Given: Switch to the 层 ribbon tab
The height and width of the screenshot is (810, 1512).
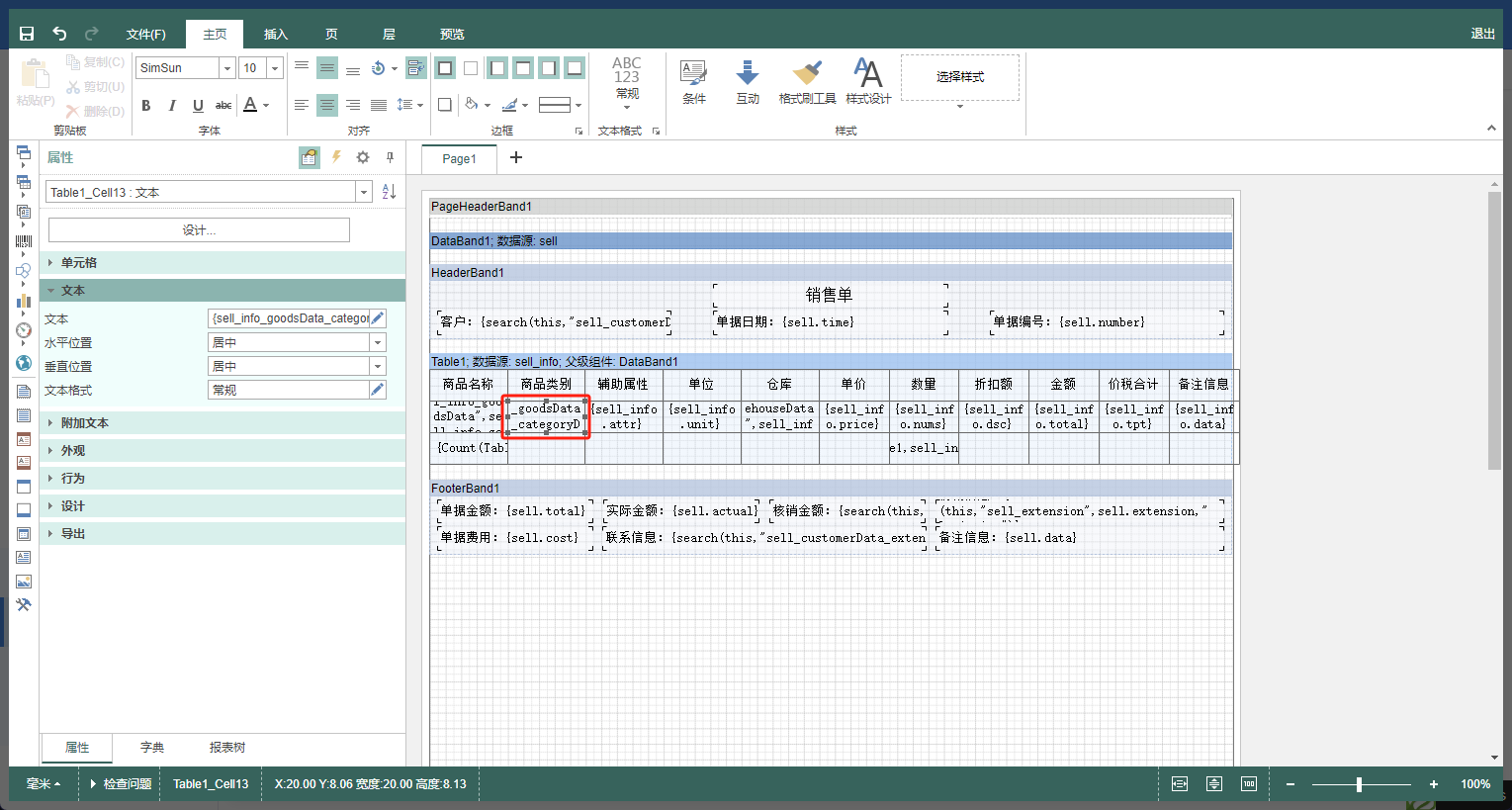Looking at the screenshot, I should [x=389, y=34].
